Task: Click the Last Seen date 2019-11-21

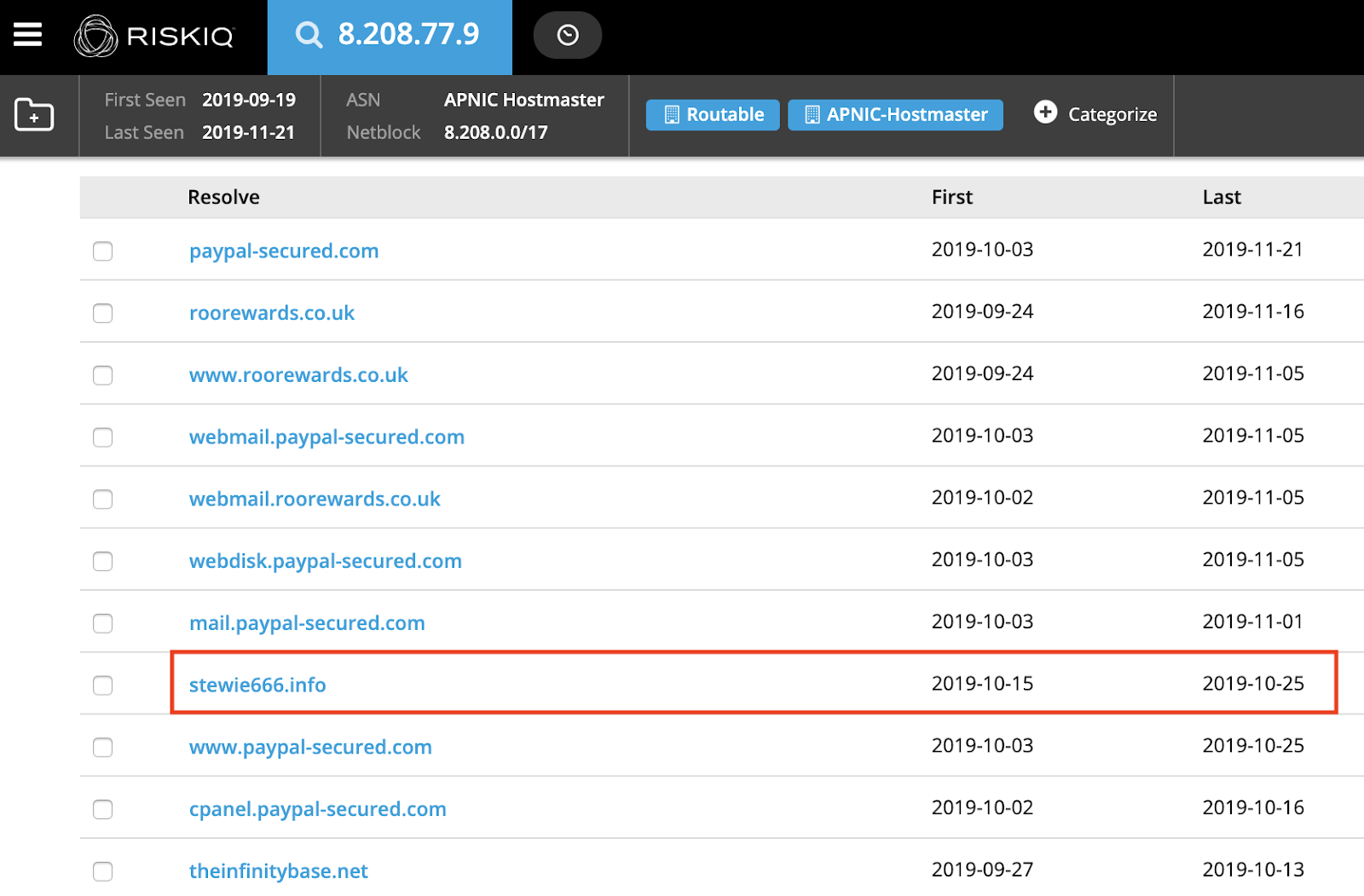Action: coord(248,132)
